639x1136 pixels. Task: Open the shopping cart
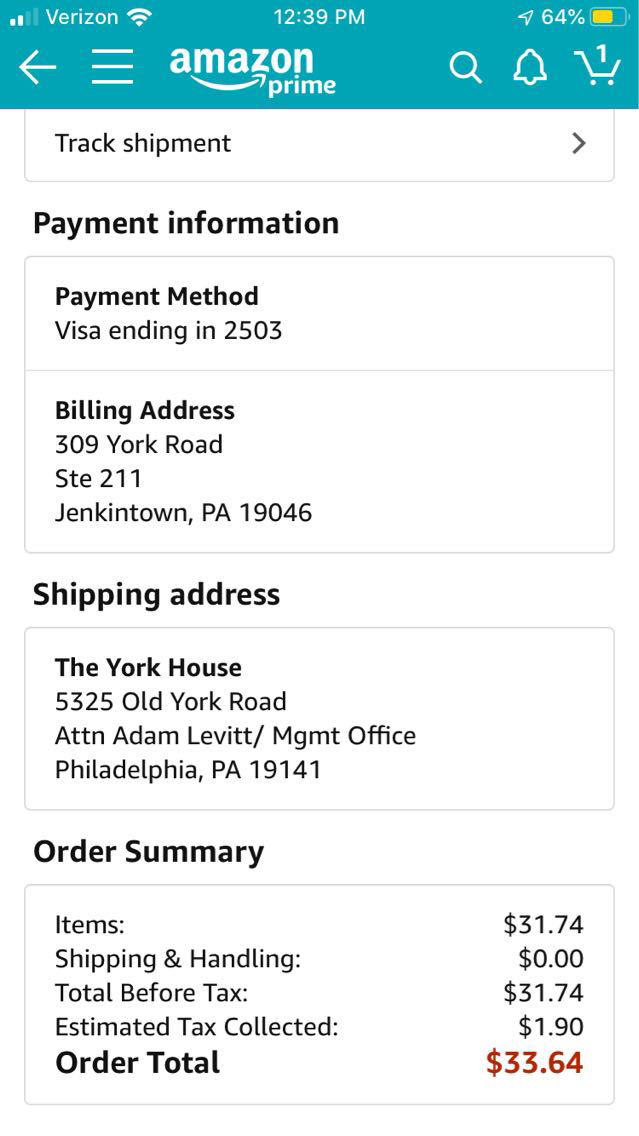pyautogui.click(x=597, y=66)
